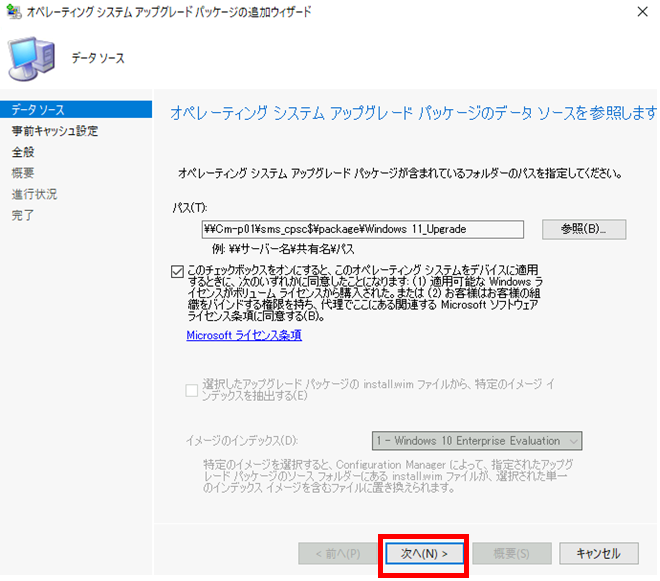Click 概要(S) summary button
The width and height of the screenshot is (660, 581).
click(x=511, y=554)
